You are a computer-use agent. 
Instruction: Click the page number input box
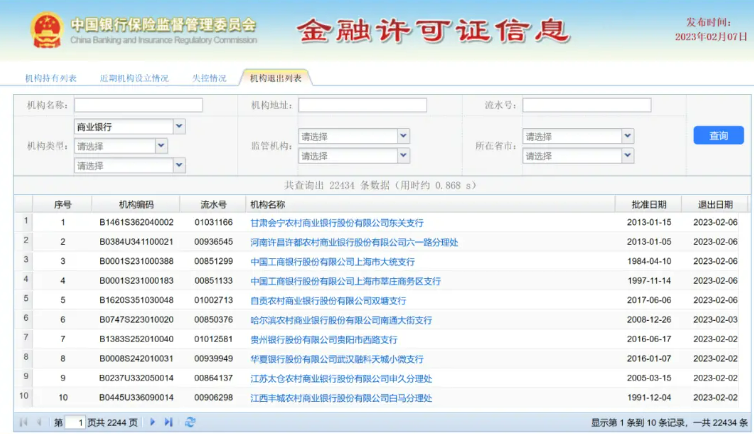click(x=75, y=422)
